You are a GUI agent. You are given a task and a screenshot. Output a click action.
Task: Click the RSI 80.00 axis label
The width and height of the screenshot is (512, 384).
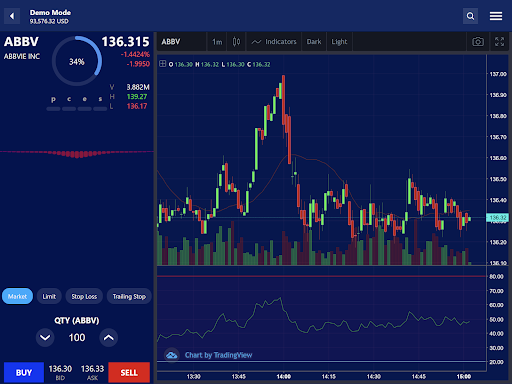[x=496, y=277]
